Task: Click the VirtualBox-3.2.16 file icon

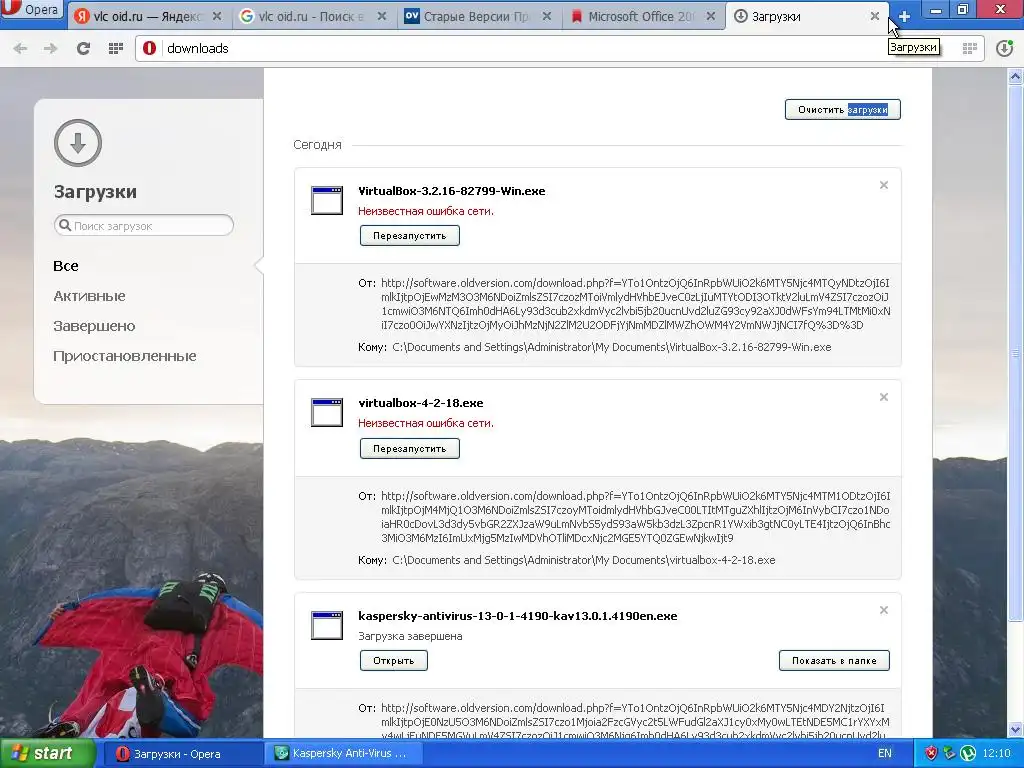Action: pos(327,200)
